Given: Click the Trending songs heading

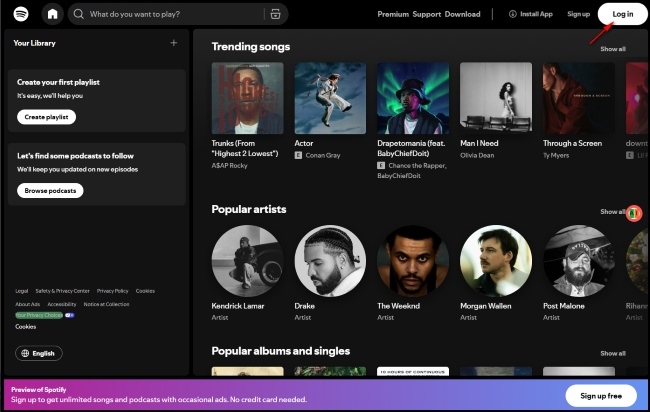Looking at the screenshot, I should [251, 47].
